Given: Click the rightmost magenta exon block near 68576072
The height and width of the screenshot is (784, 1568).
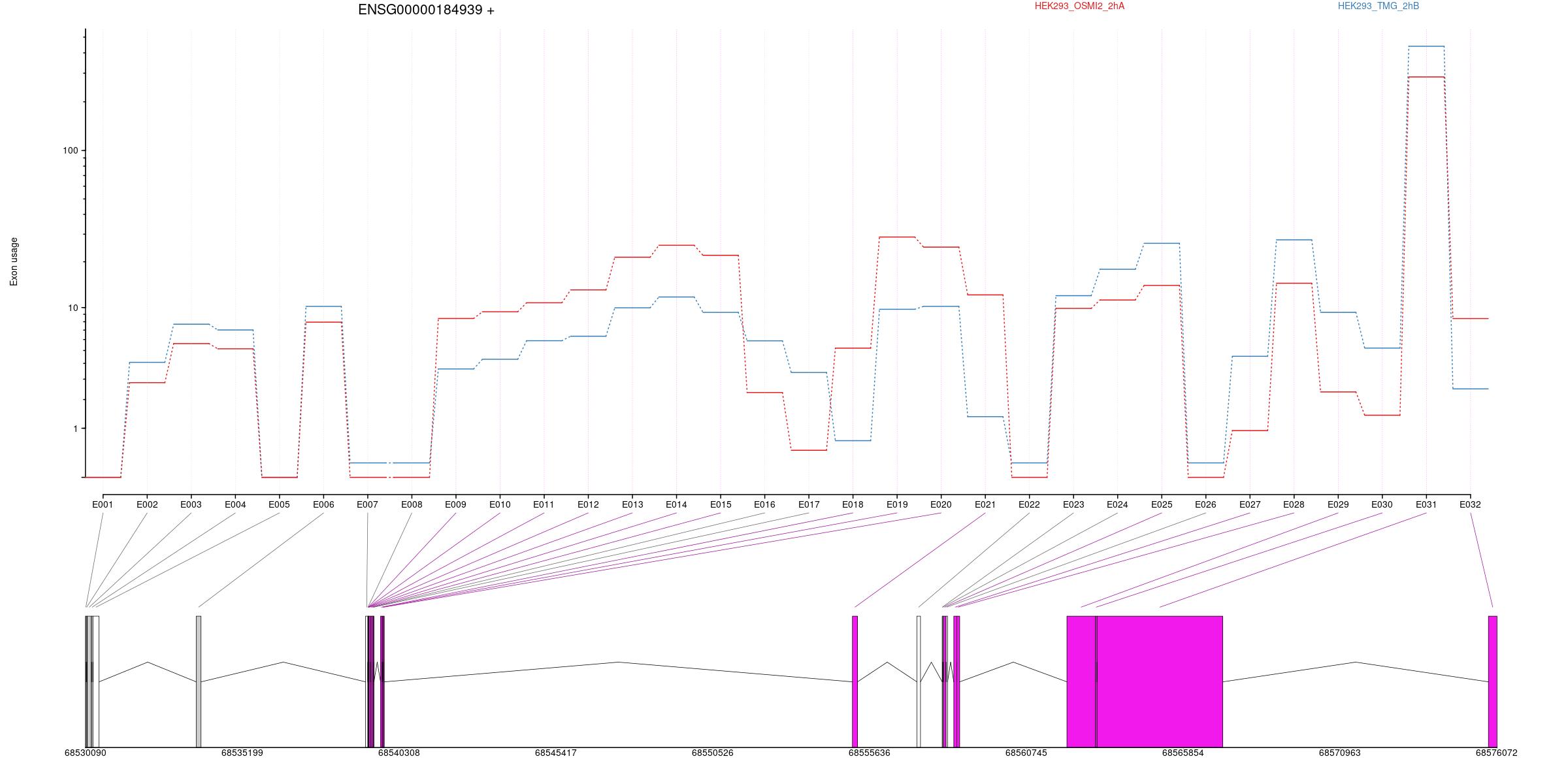Looking at the screenshot, I should click(1492, 681).
